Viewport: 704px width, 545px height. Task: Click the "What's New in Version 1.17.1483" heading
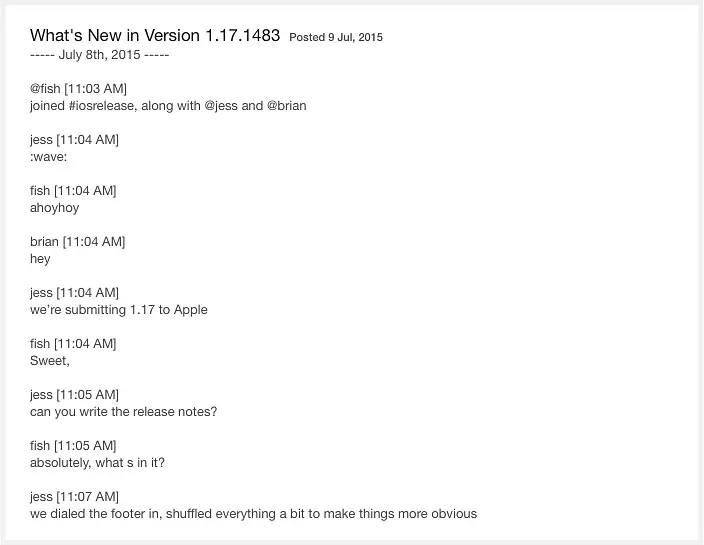(x=155, y=35)
